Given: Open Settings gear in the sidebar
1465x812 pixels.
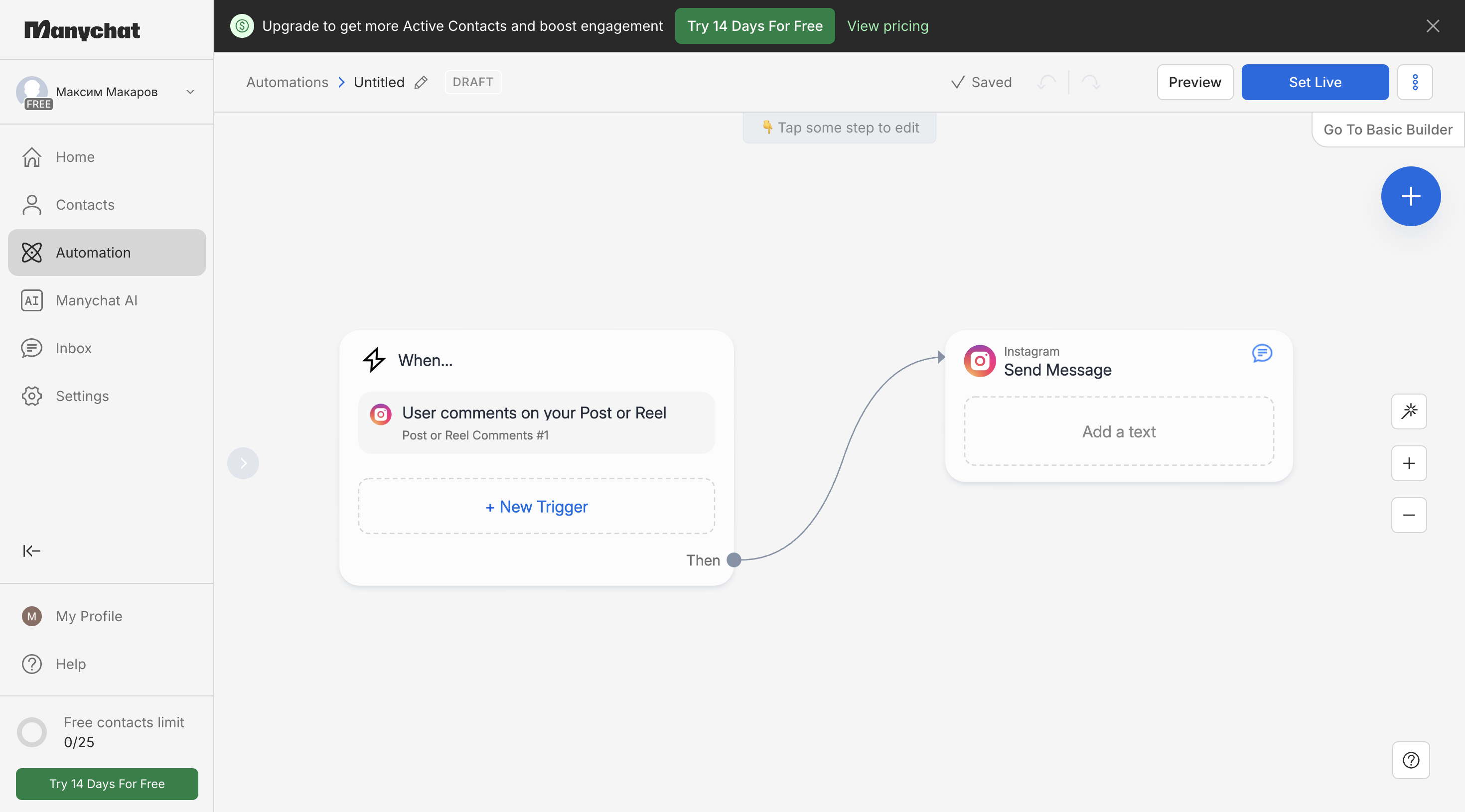Looking at the screenshot, I should [107, 396].
